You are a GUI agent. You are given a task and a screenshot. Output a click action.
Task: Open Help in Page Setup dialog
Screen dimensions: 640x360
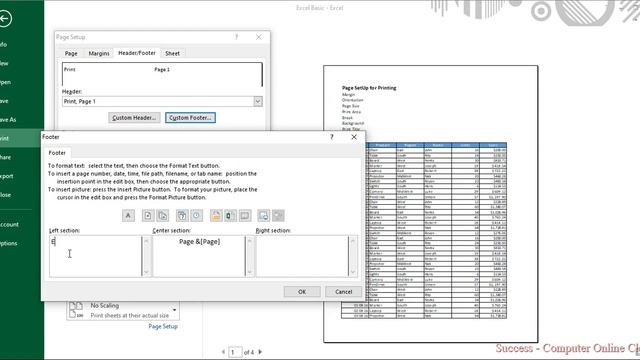pyautogui.click(x=237, y=37)
